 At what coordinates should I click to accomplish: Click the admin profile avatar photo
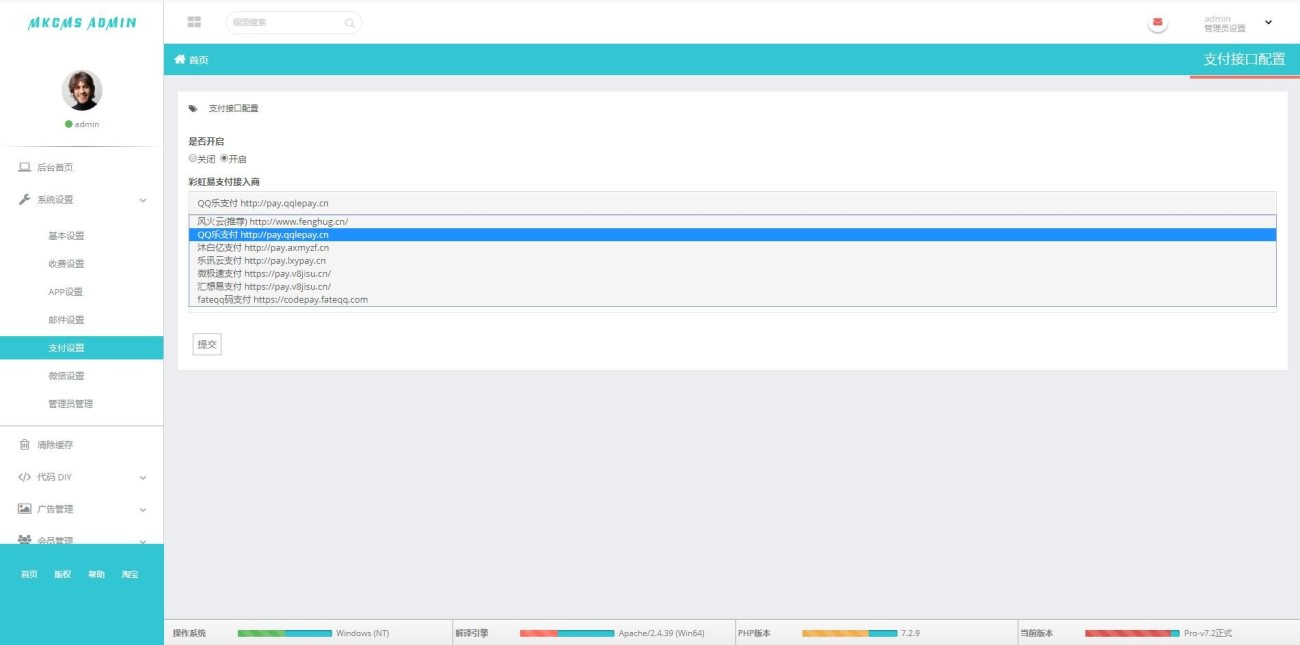(x=82, y=90)
